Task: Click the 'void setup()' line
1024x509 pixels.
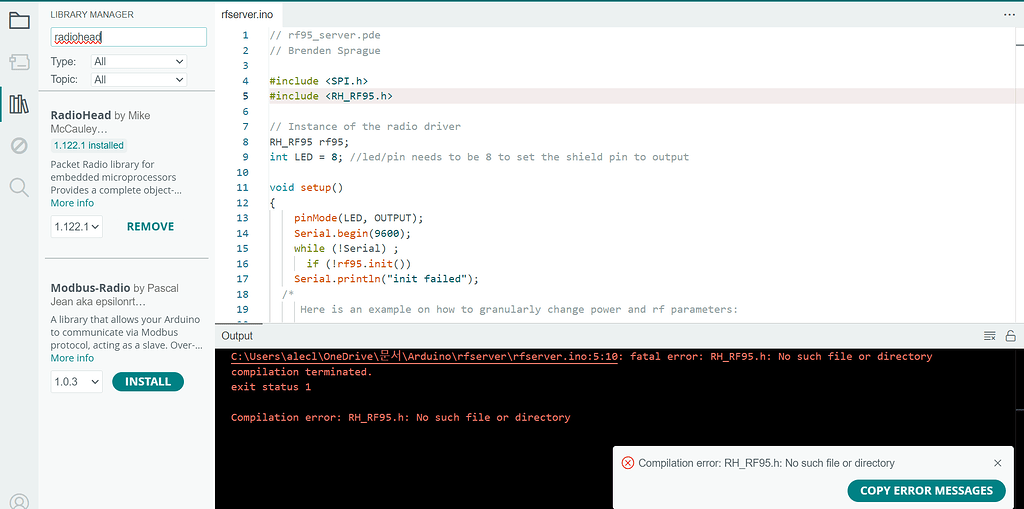Action: (306, 188)
